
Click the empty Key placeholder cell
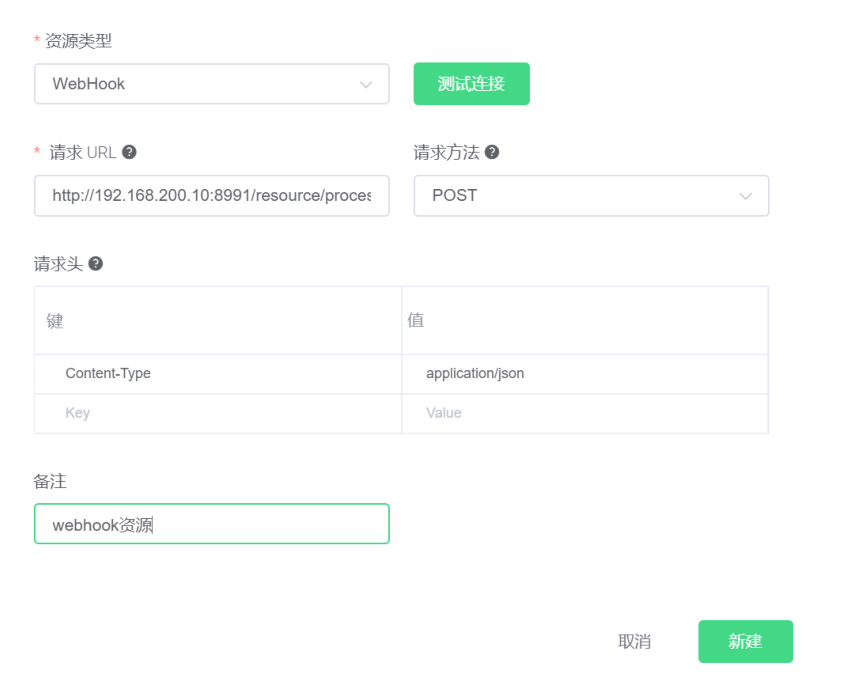pyautogui.click(x=218, y=413)
